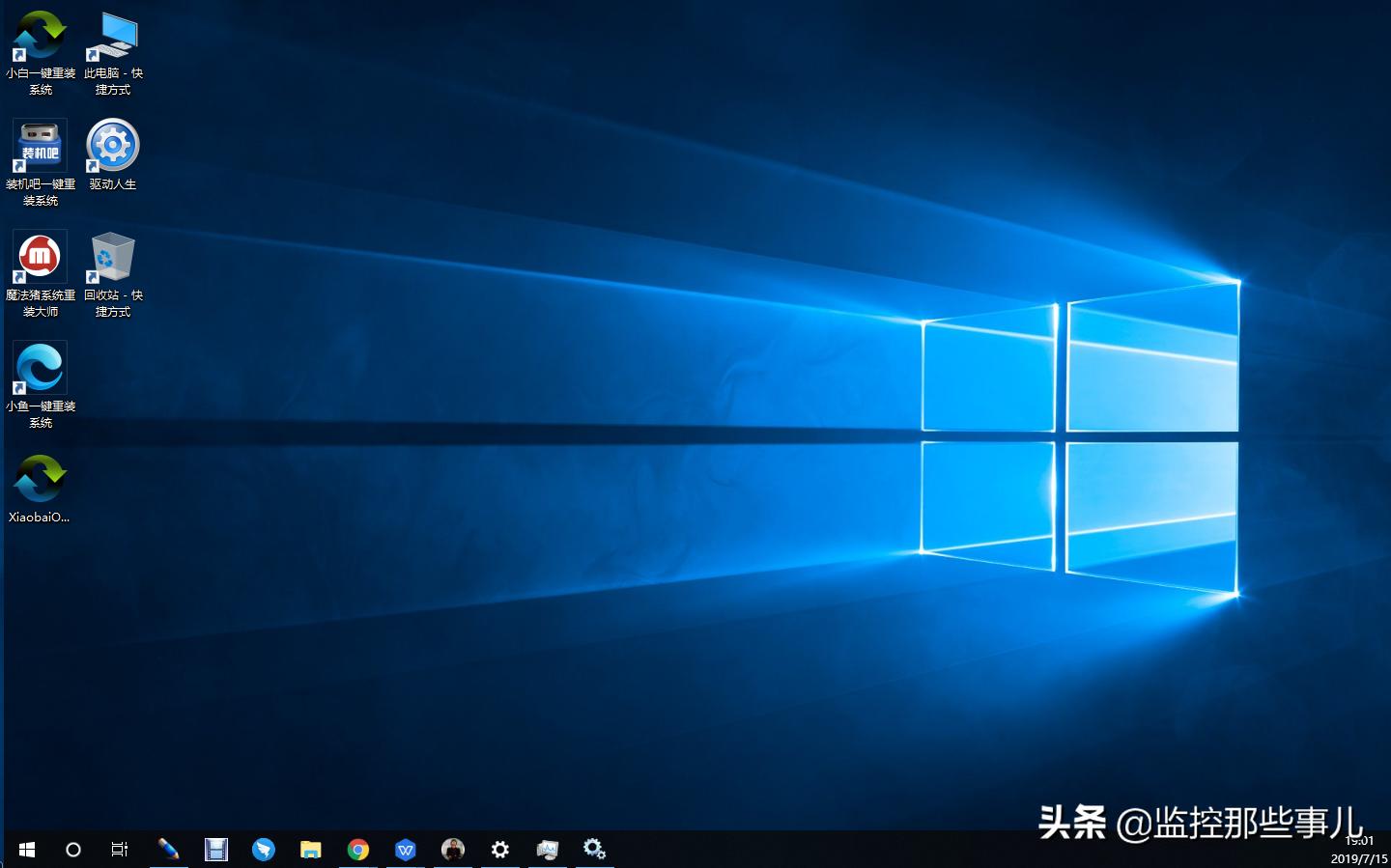Launch 装机吧一键重装系统 desktop icon

tap(39, 145)
